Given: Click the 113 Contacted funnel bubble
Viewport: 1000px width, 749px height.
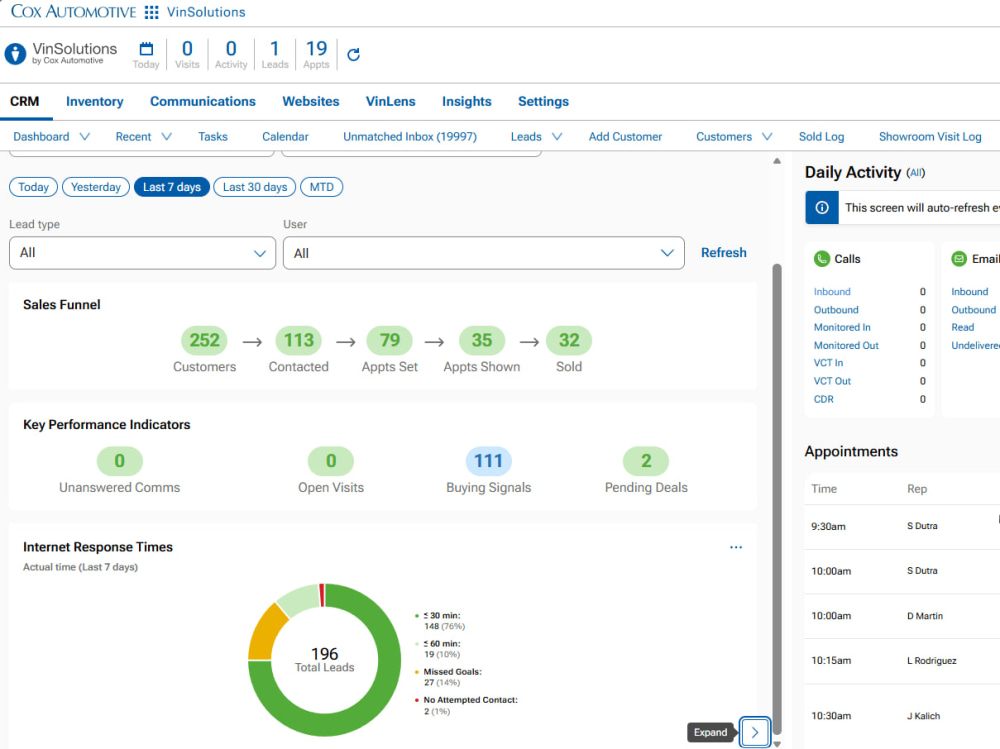Looking at the screenshot, I should [298, 340].
